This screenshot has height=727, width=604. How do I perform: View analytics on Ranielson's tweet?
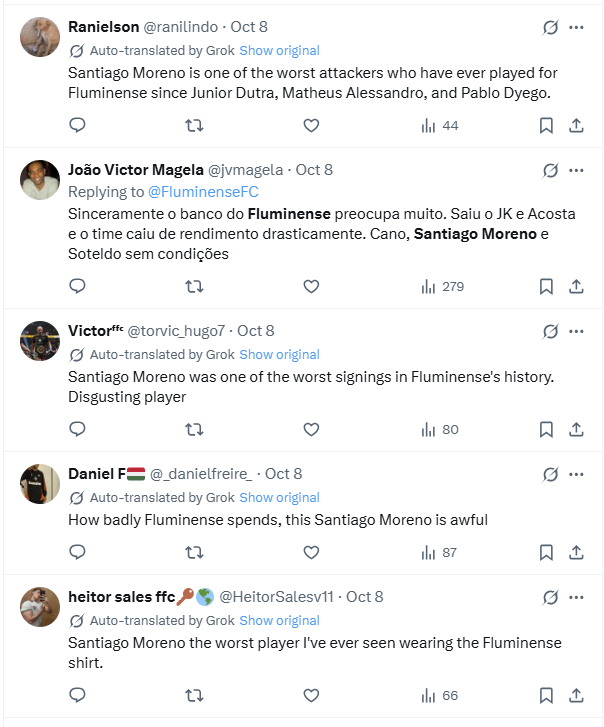pos(440,125)
